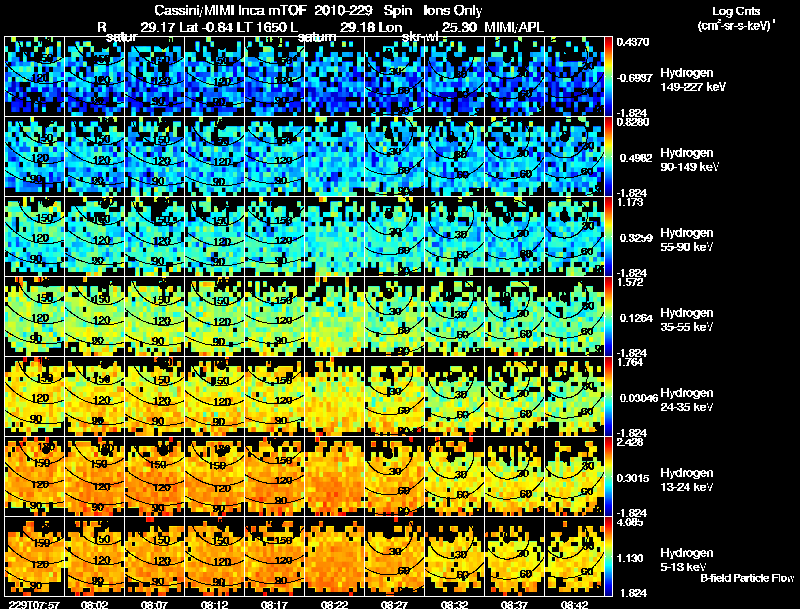Pick the 90-149 keV panel at 08:37
This screenshot has width=800, height=609.
[515, 157]
